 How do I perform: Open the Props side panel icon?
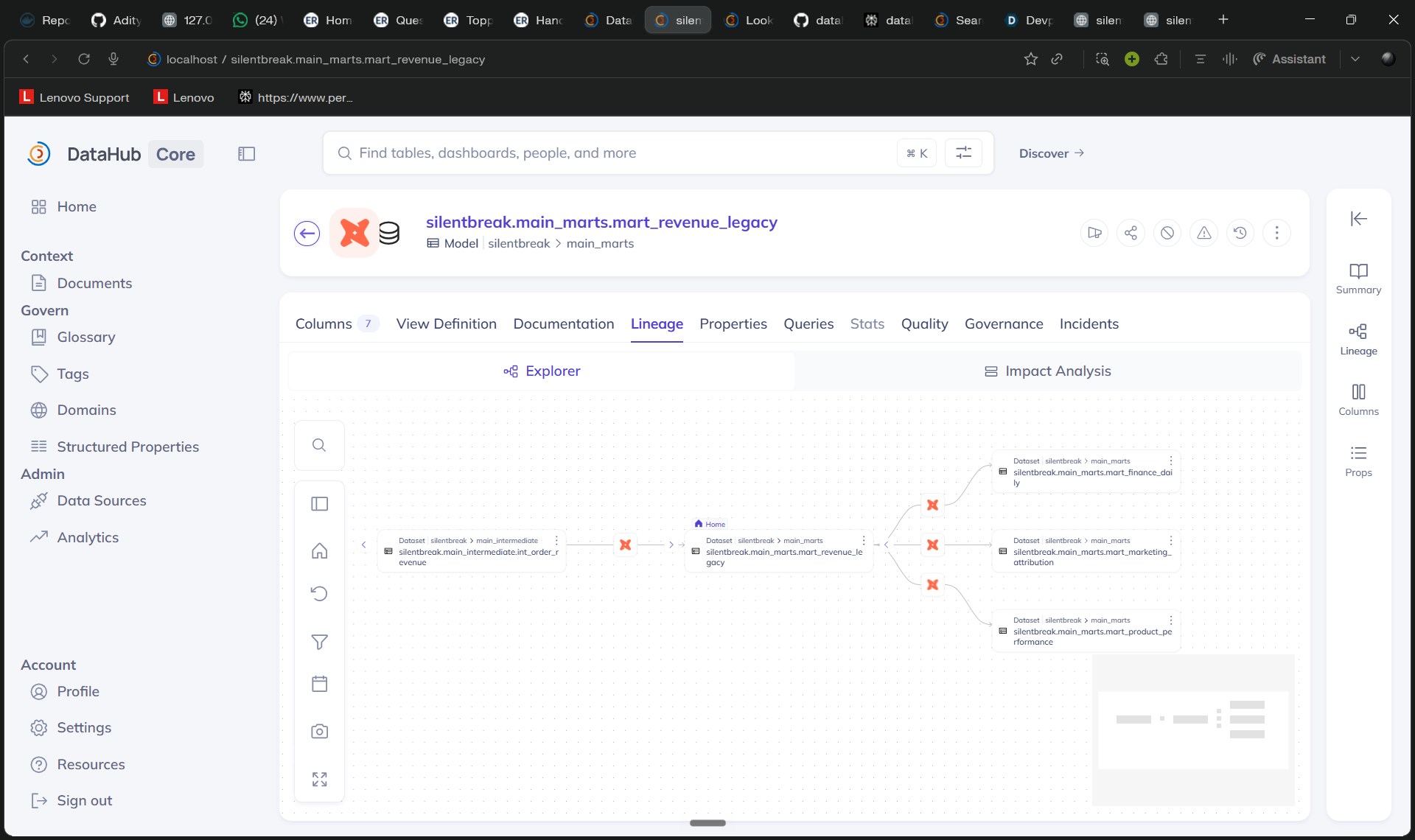pyautogui.click(x=1358, y=461)
